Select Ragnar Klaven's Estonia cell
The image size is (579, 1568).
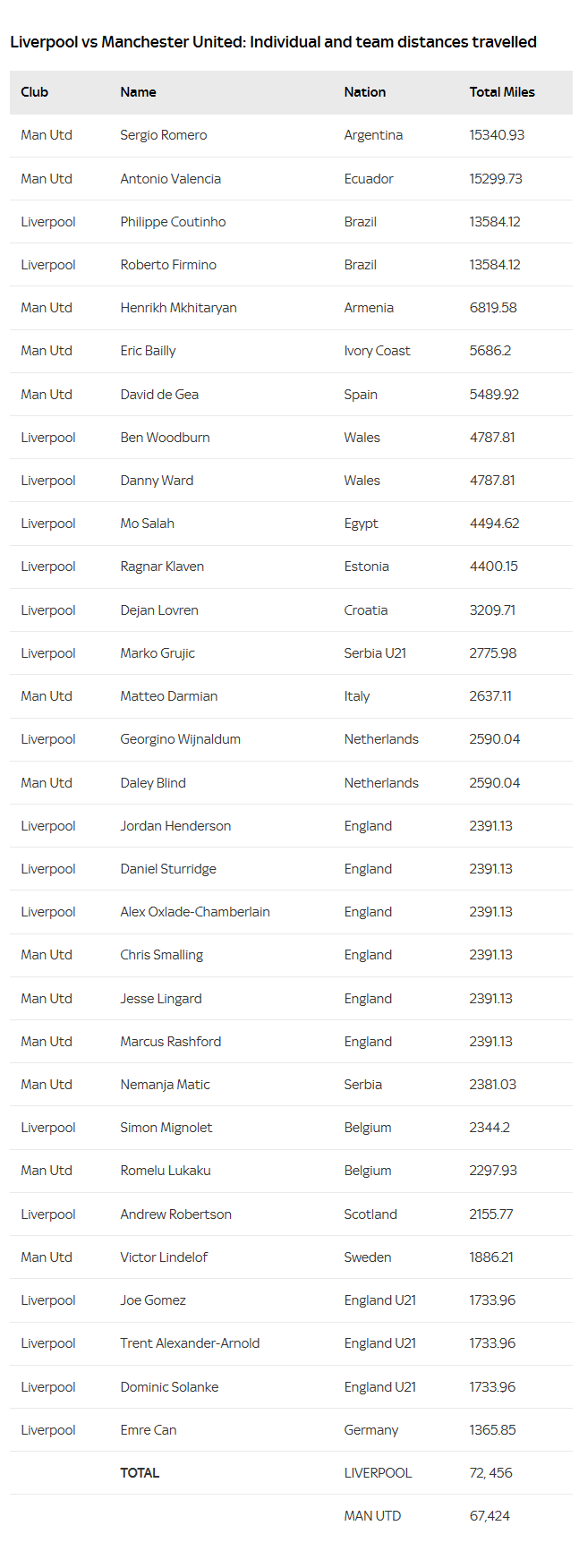pyautogui.click(x=366, y=567)
